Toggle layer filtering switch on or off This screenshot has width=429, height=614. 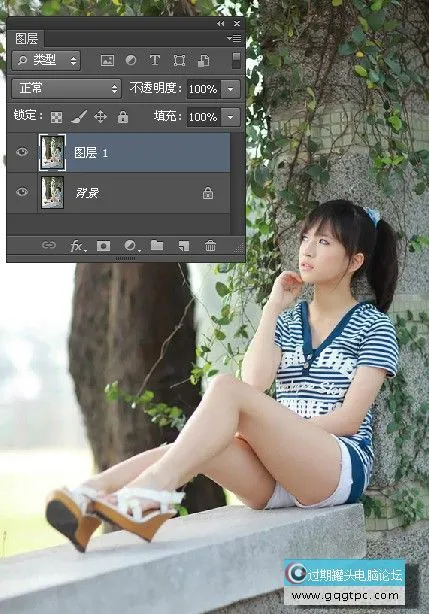coord(236,61)
